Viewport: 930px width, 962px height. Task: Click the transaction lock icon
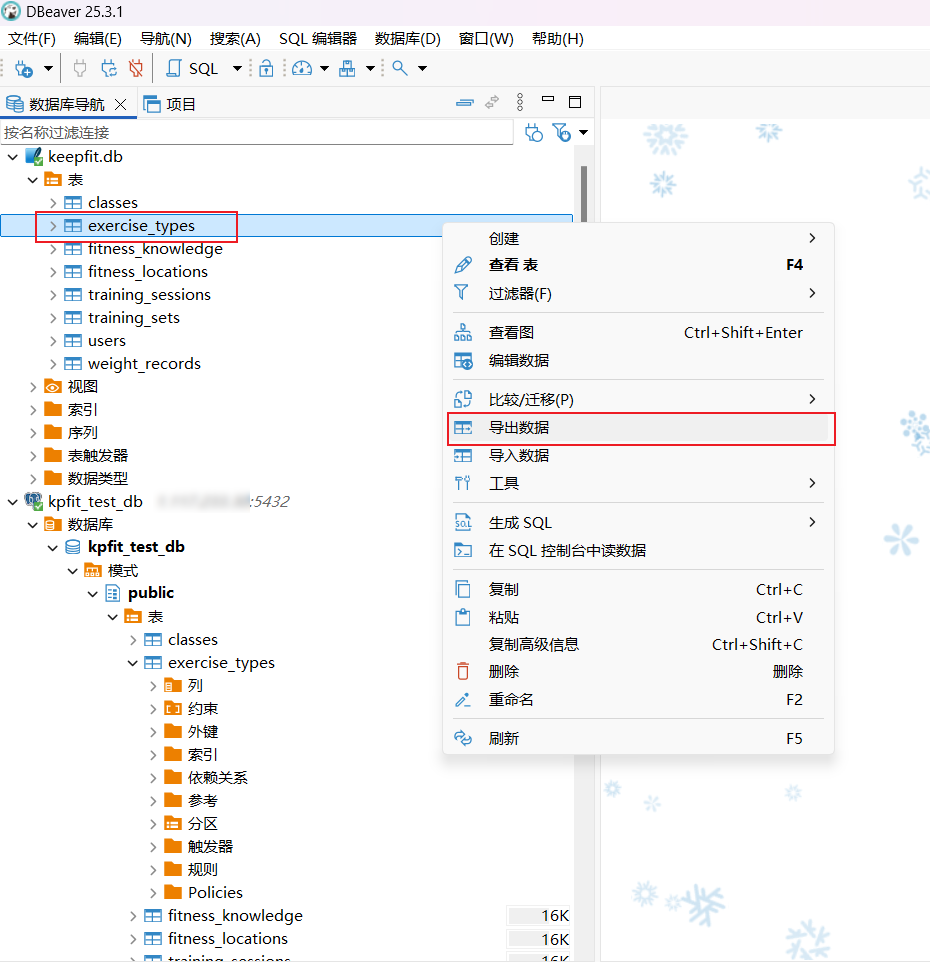click(x=266, y=68)
